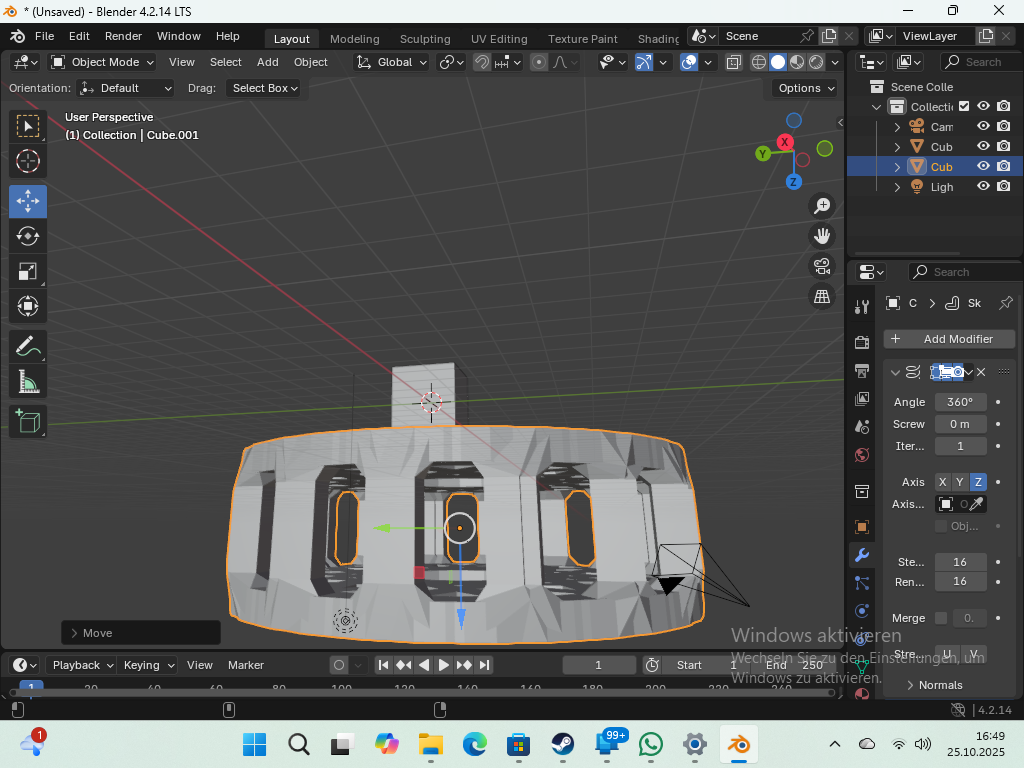This screenshot has height=768, width=1024.
Task: Select the Move tool in toolbar
Action: [x=28, y=201]
